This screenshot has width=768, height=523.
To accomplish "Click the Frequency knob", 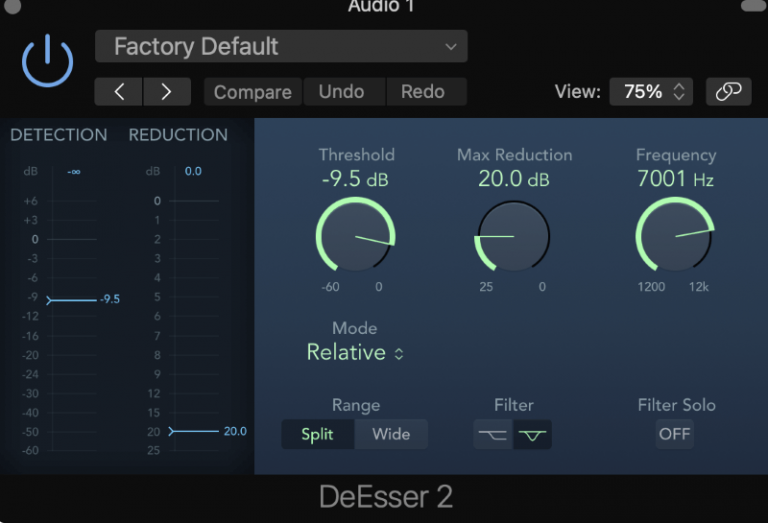I will pyautogui.click(x=675, y=236).
